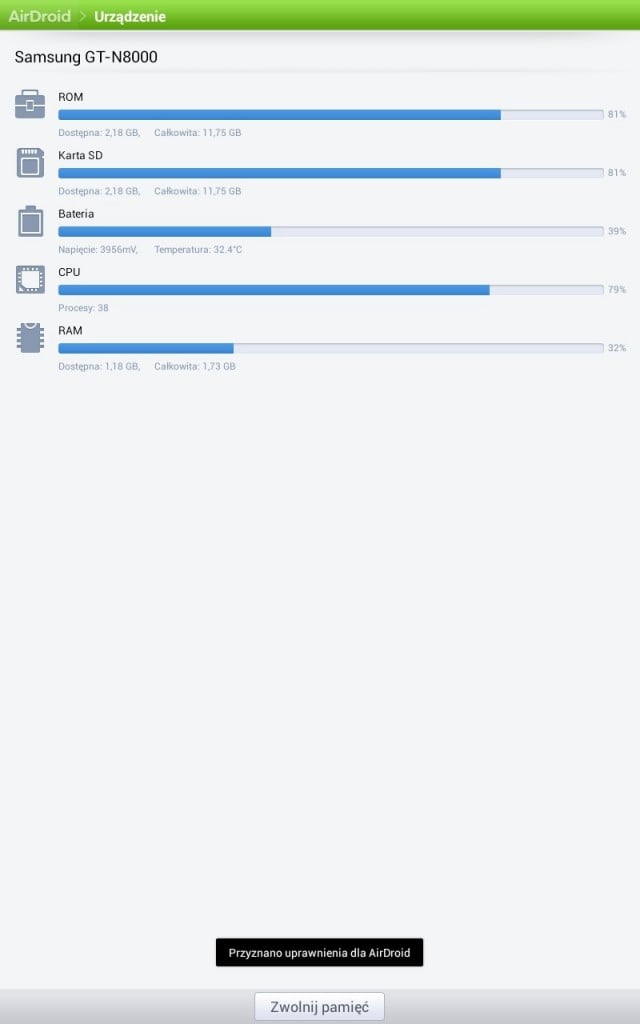Click the ROM briefcase icon
This screenshot has width=640, height=1024.
click(x=30, y=104)
